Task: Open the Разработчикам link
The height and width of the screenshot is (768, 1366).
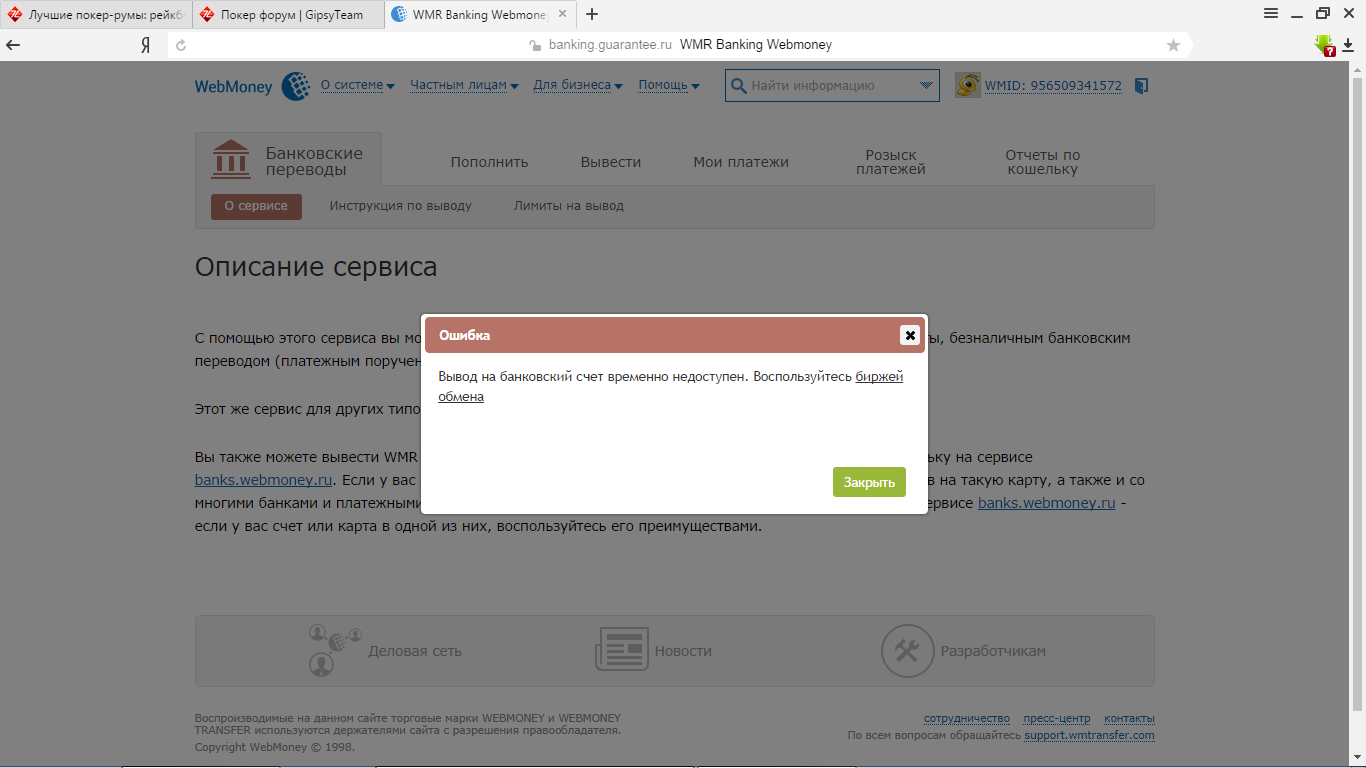Action: point(993,651)
